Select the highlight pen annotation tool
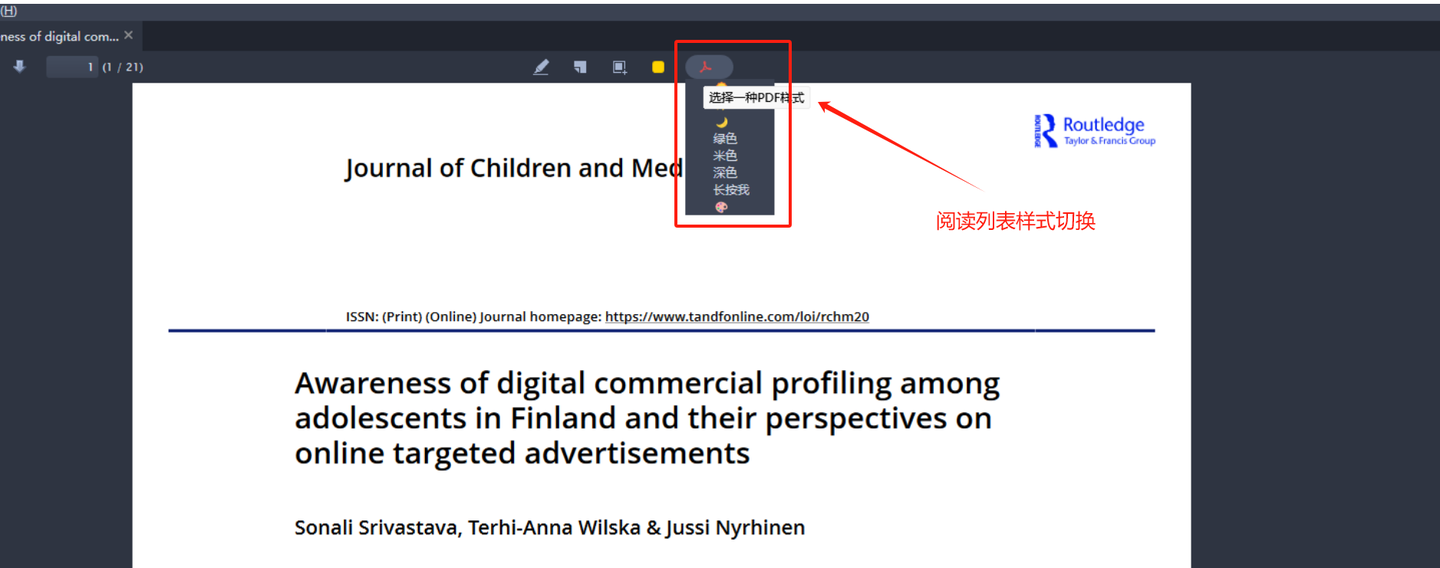1440x568 pixels. [541, 67]
